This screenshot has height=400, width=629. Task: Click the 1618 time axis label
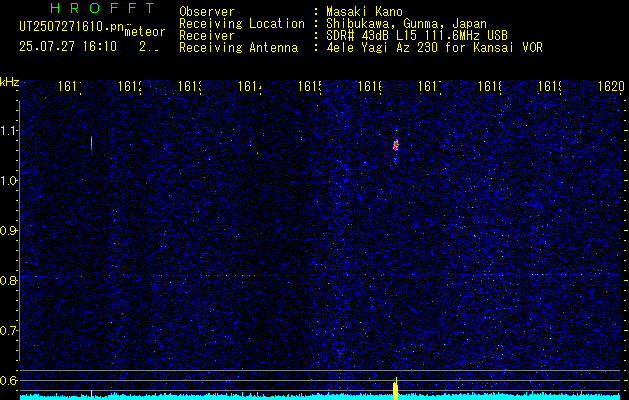click(490, 86)
